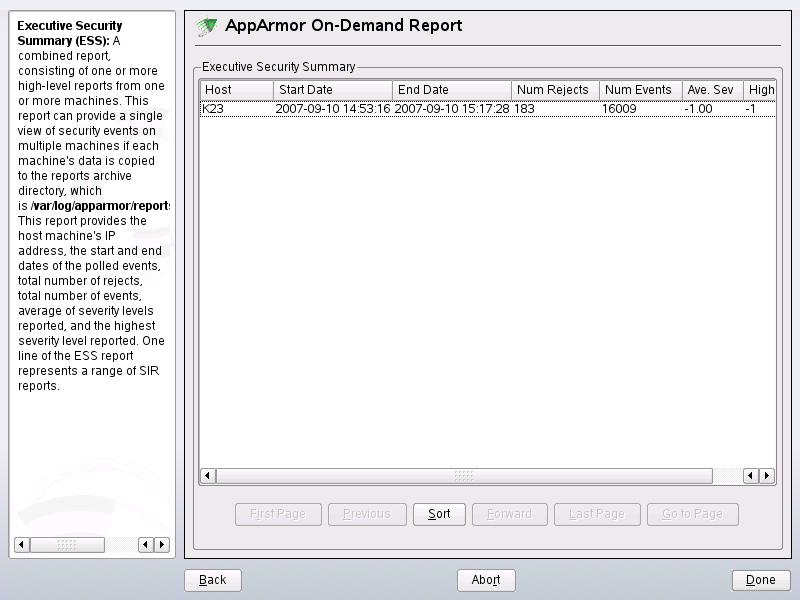Click the Forward button

click(509, 513)
